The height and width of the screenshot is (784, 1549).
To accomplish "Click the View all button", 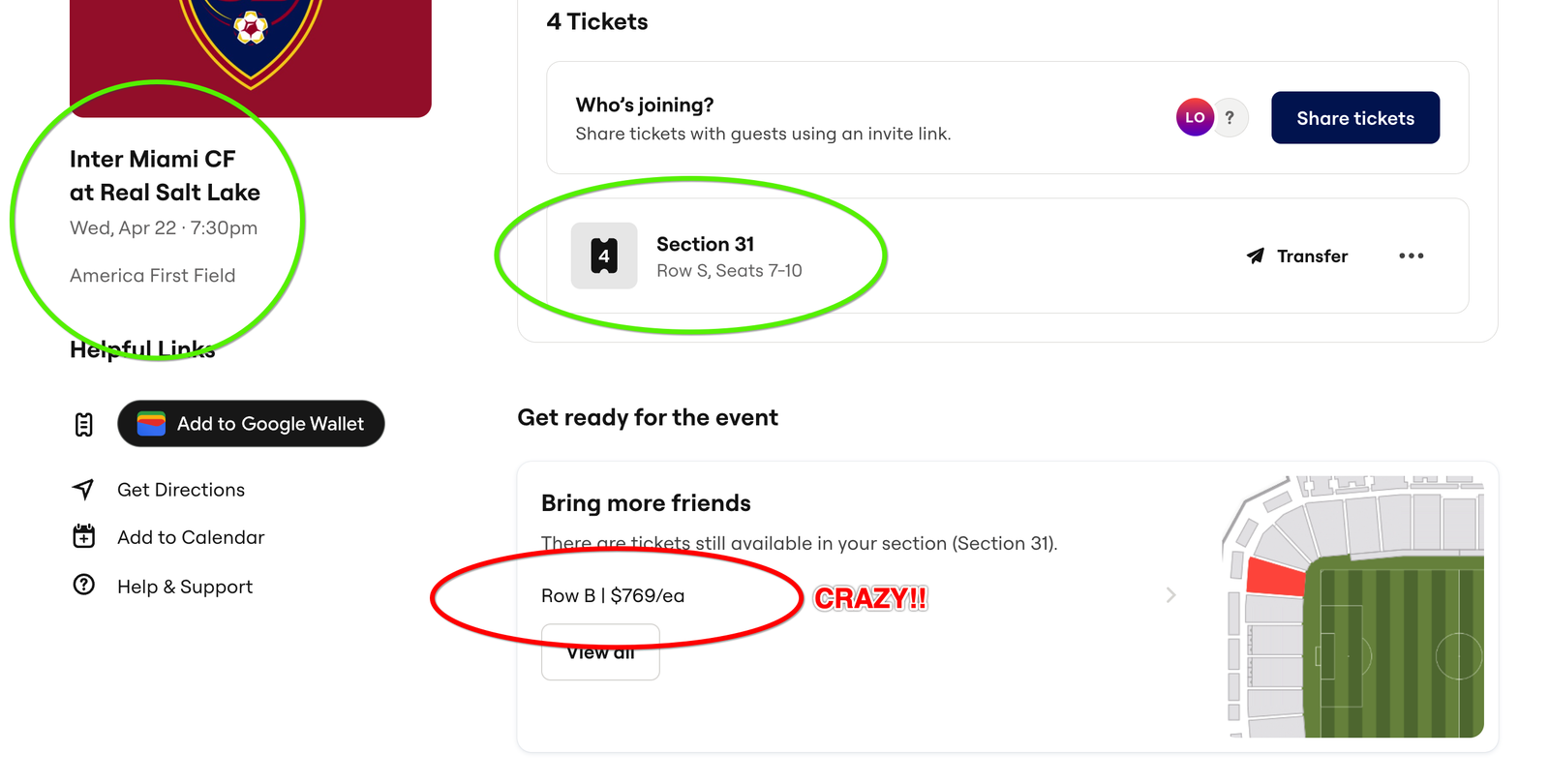I will [600, 653].
